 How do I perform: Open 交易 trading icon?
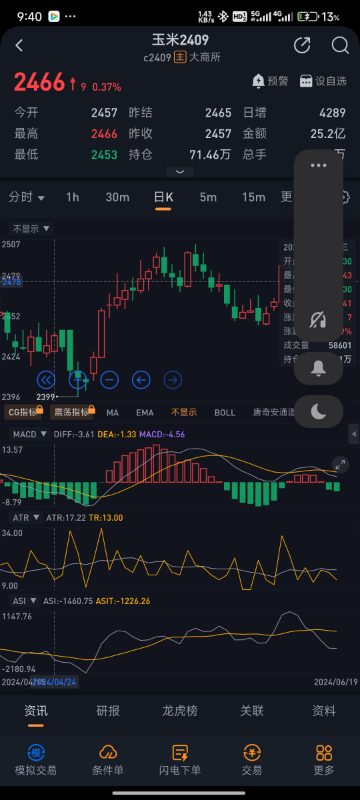252,760
